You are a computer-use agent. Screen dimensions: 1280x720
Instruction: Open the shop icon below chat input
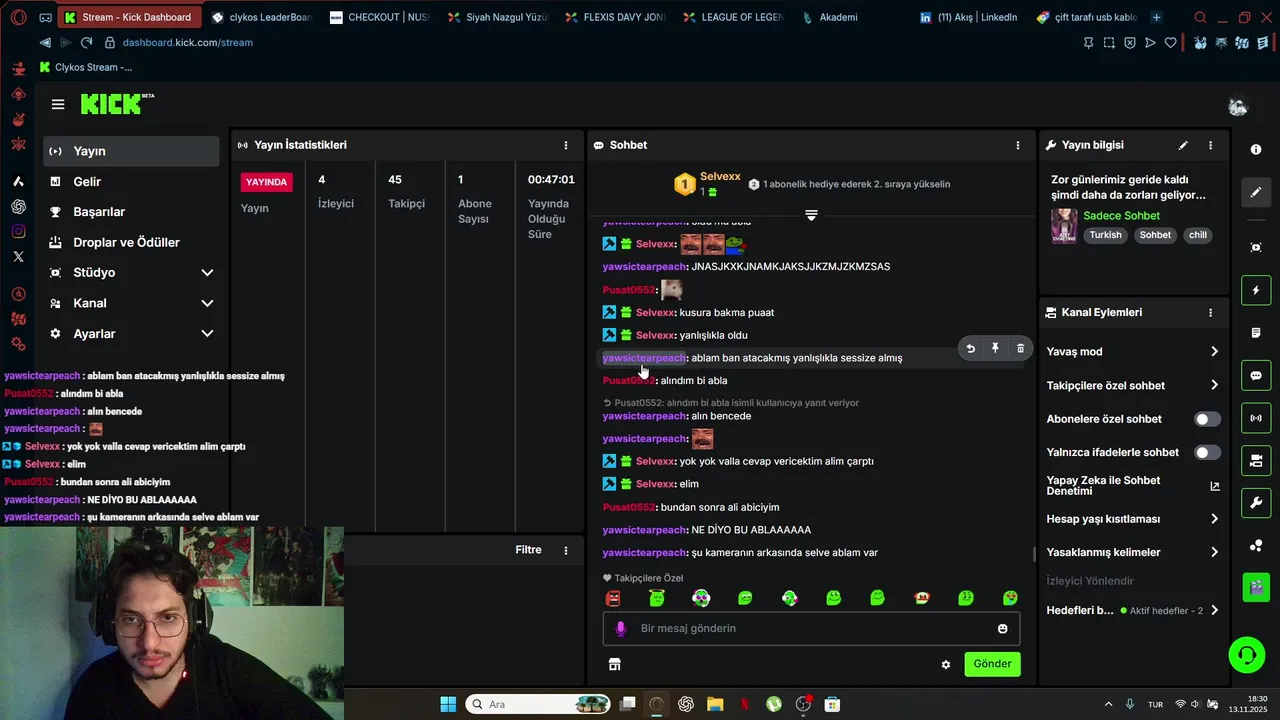pos(614,664)
